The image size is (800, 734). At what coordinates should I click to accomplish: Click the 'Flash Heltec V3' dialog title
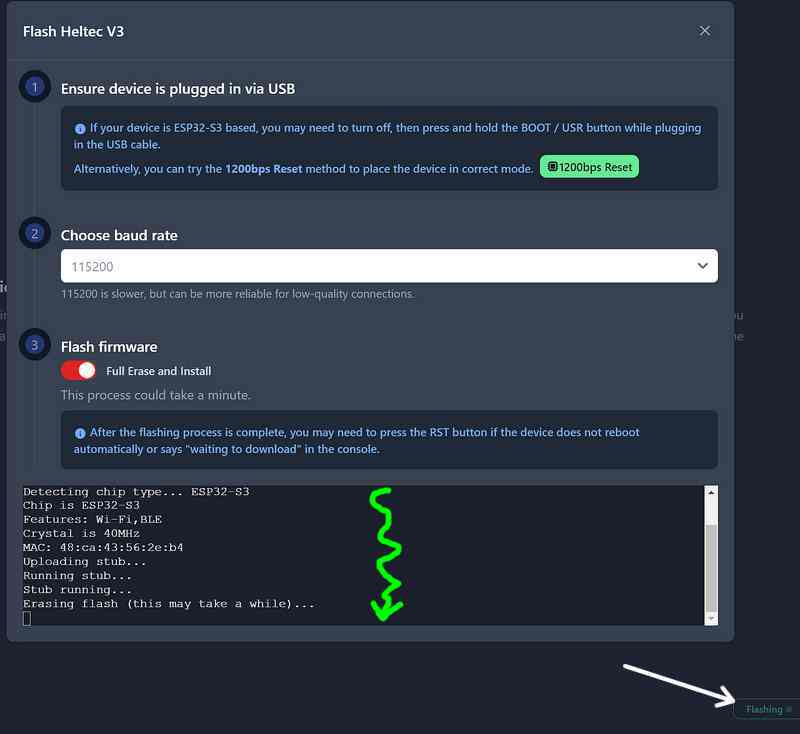click(x=73, y=32)
